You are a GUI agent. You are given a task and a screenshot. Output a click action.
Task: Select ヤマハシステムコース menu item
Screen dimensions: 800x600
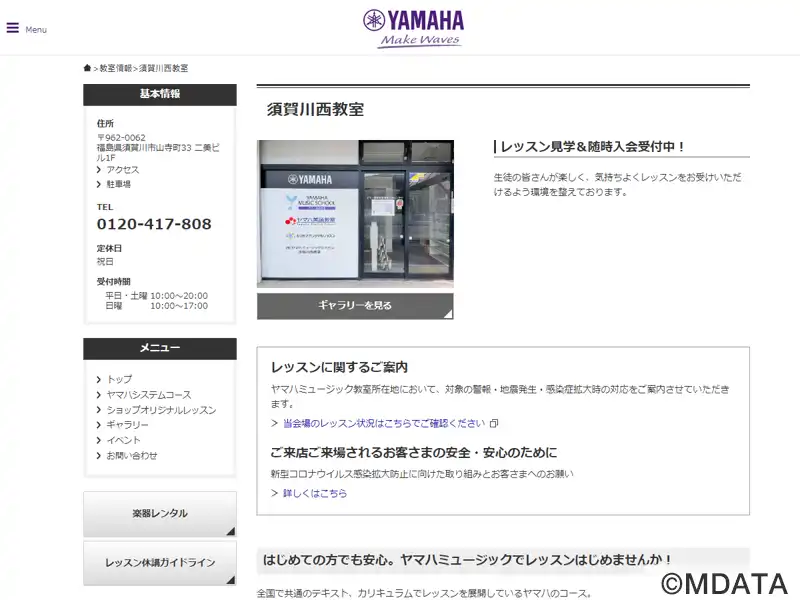(149, 395)
